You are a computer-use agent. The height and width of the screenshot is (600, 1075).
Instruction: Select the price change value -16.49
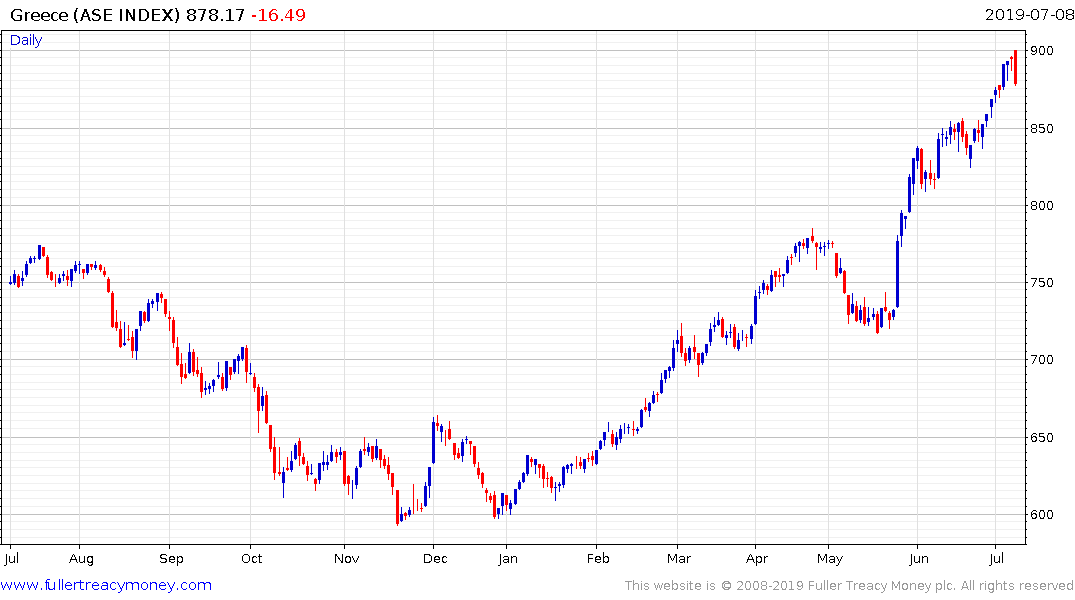coord(278,15)
